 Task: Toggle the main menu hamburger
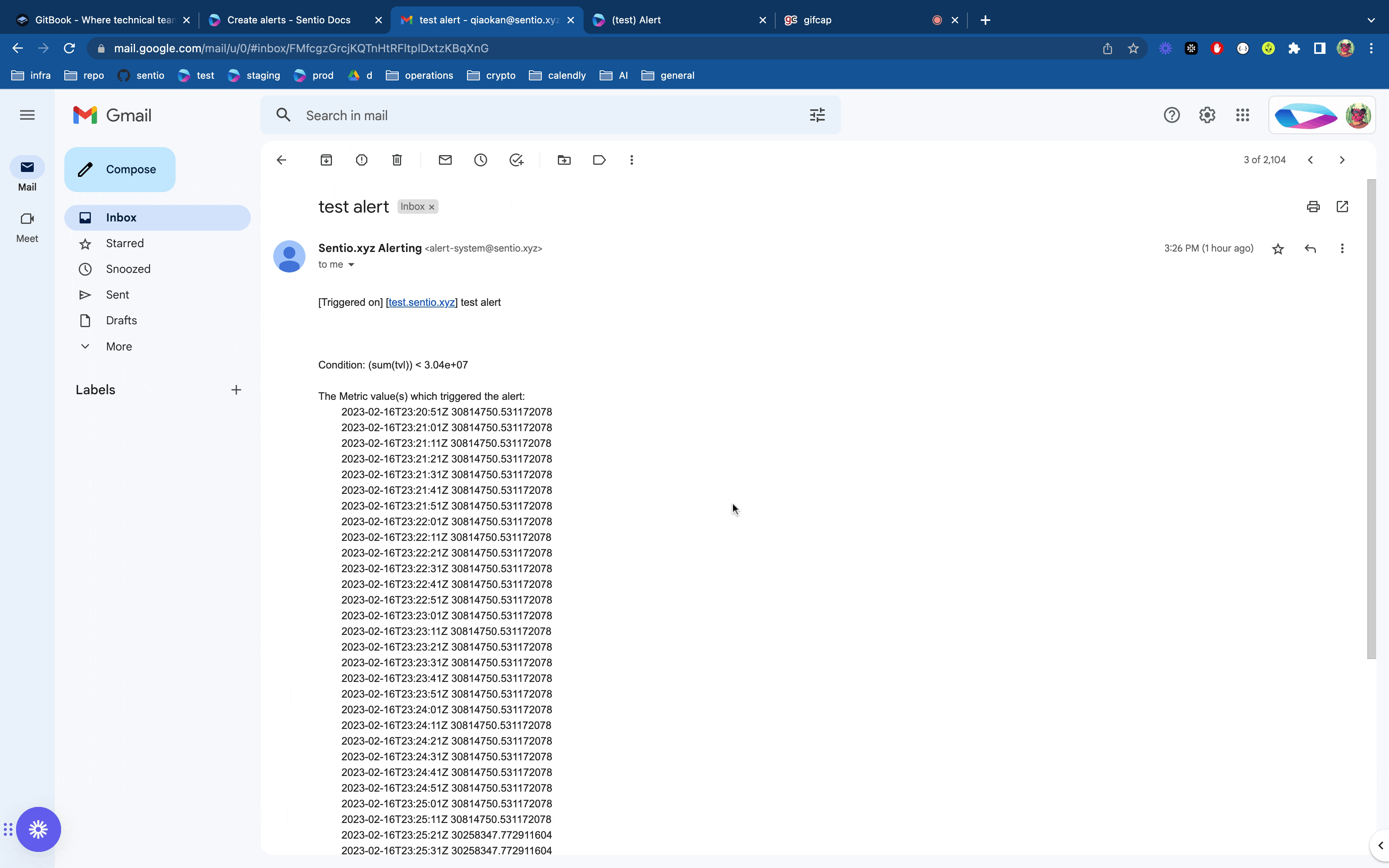coord(27,115)
